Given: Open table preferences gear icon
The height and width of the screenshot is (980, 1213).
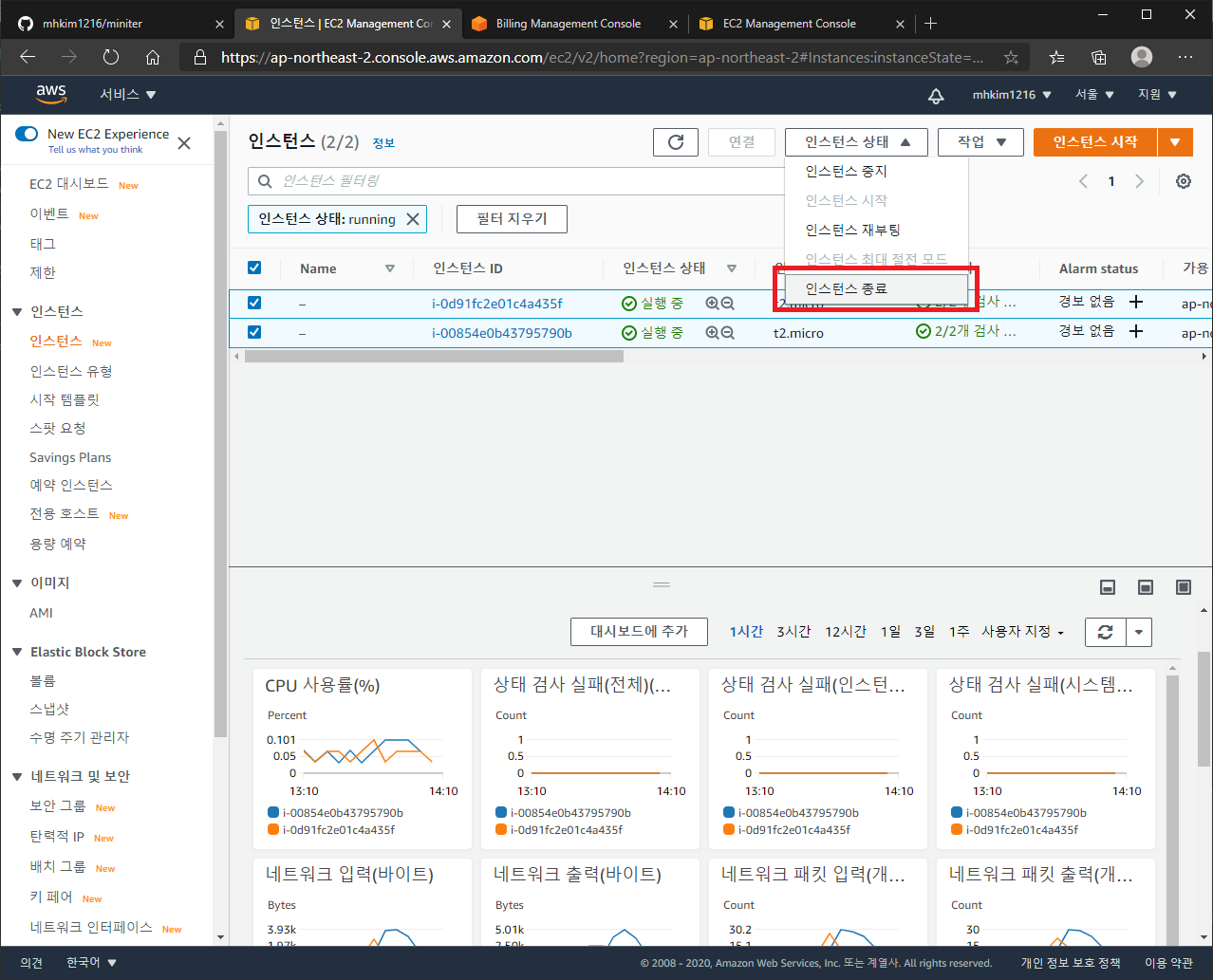Looking at the screenshot, I should pos(1184,181).
